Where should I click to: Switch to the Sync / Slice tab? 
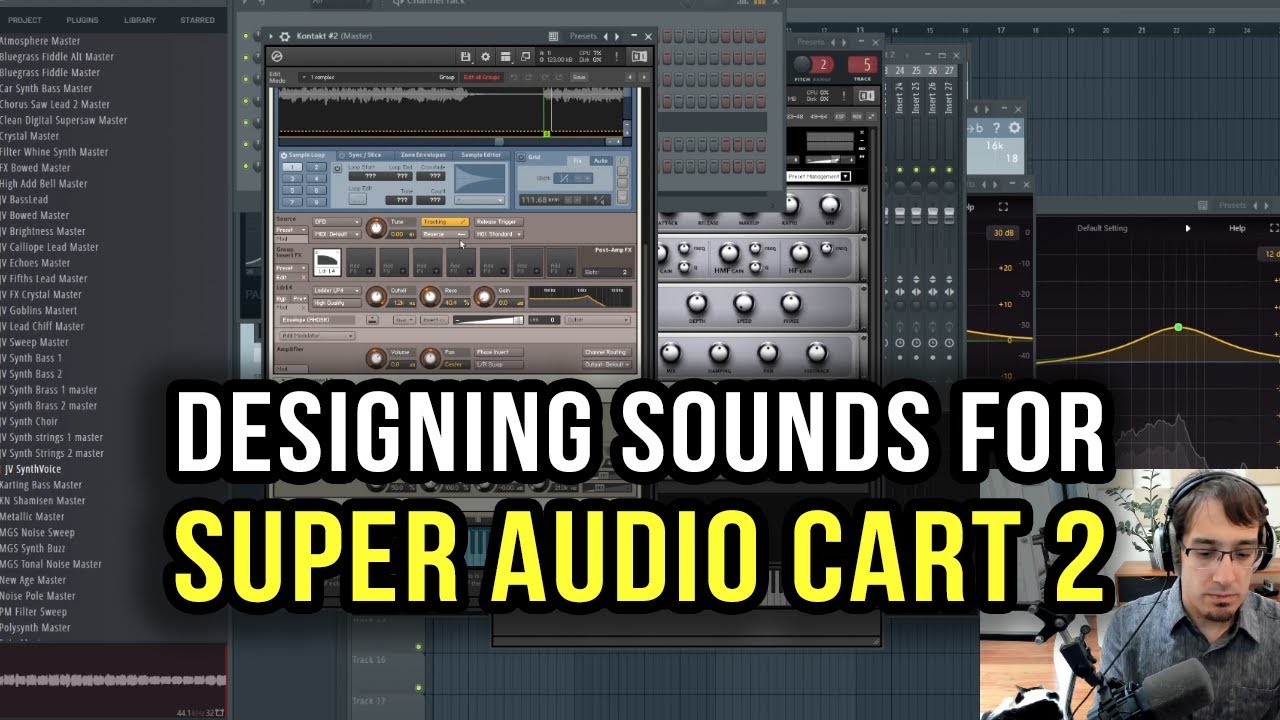(365, 155)
